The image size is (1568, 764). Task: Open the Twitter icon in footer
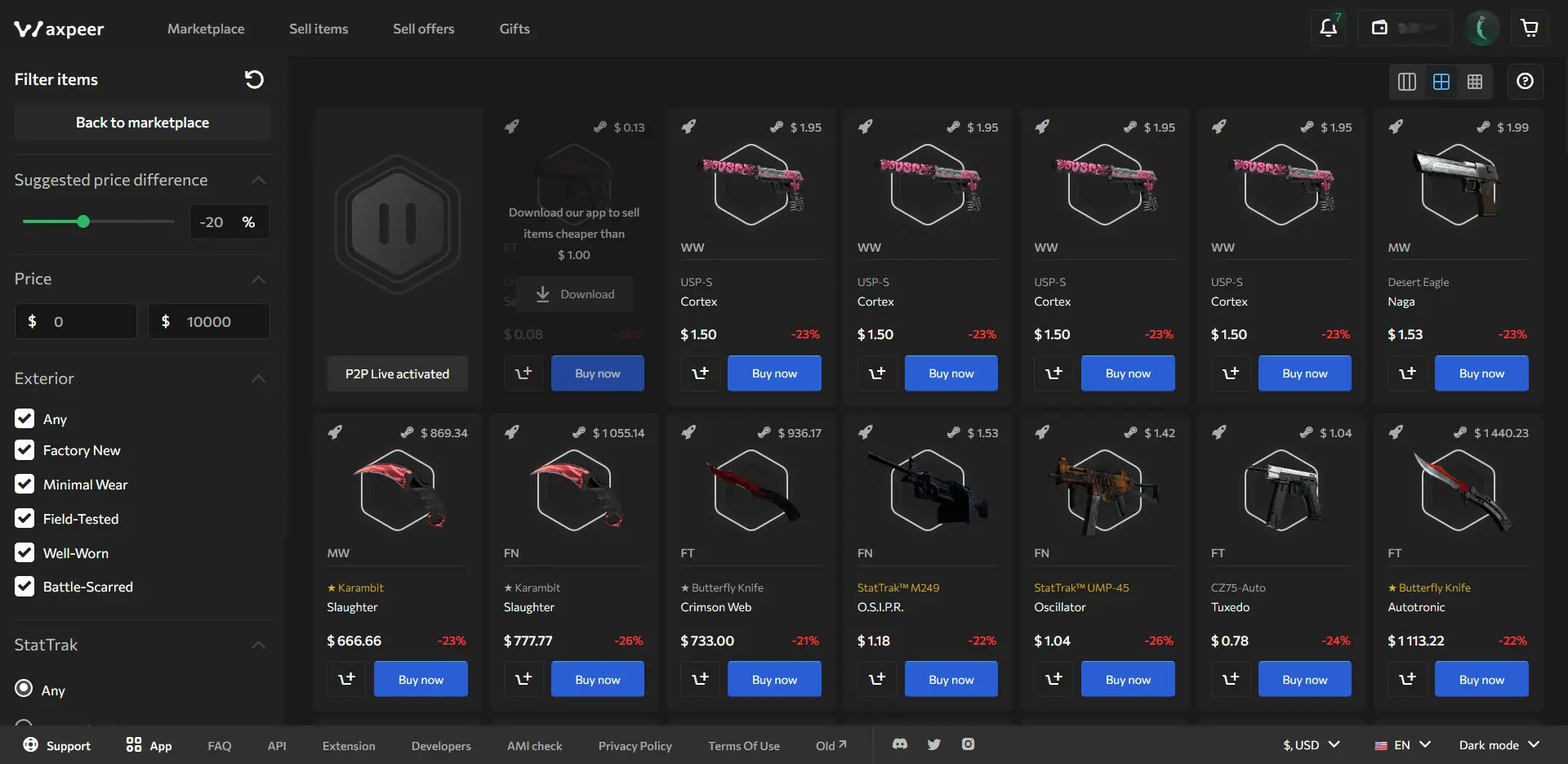934,744
